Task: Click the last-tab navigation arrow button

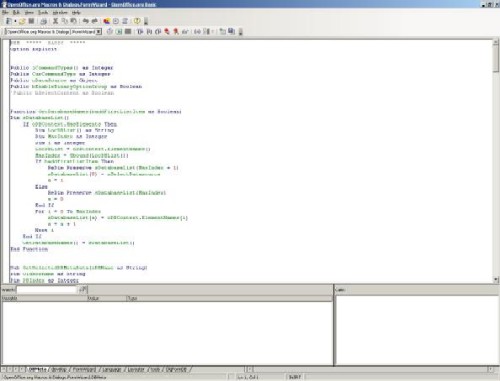Action: click(x=22, y=369)
